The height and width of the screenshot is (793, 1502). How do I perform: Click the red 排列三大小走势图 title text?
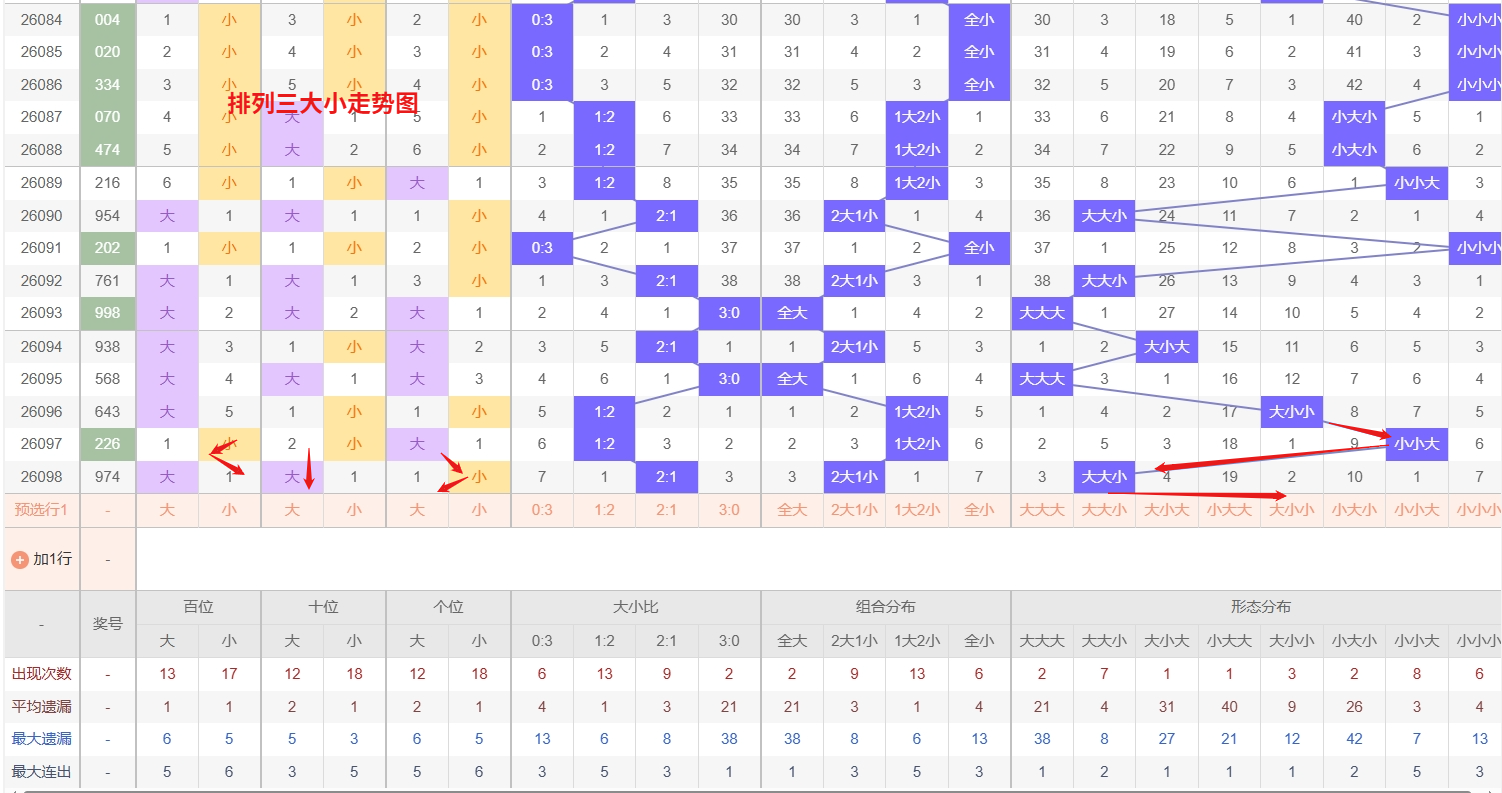[x=323, y=102]
